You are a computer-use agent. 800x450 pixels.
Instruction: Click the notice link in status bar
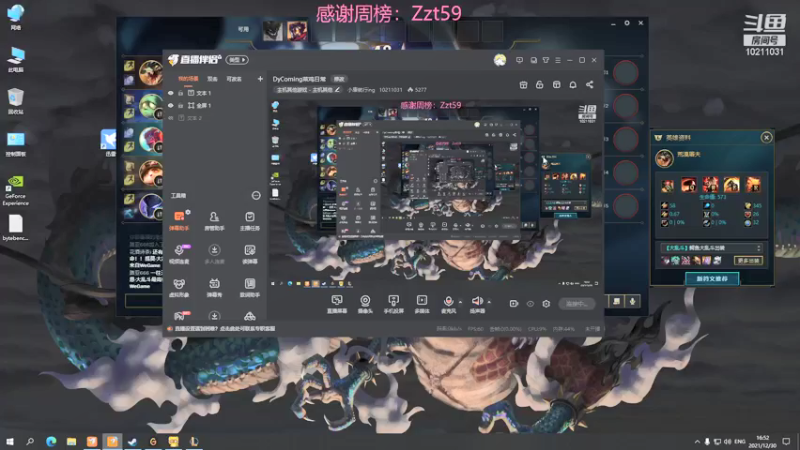pos(225,329)
